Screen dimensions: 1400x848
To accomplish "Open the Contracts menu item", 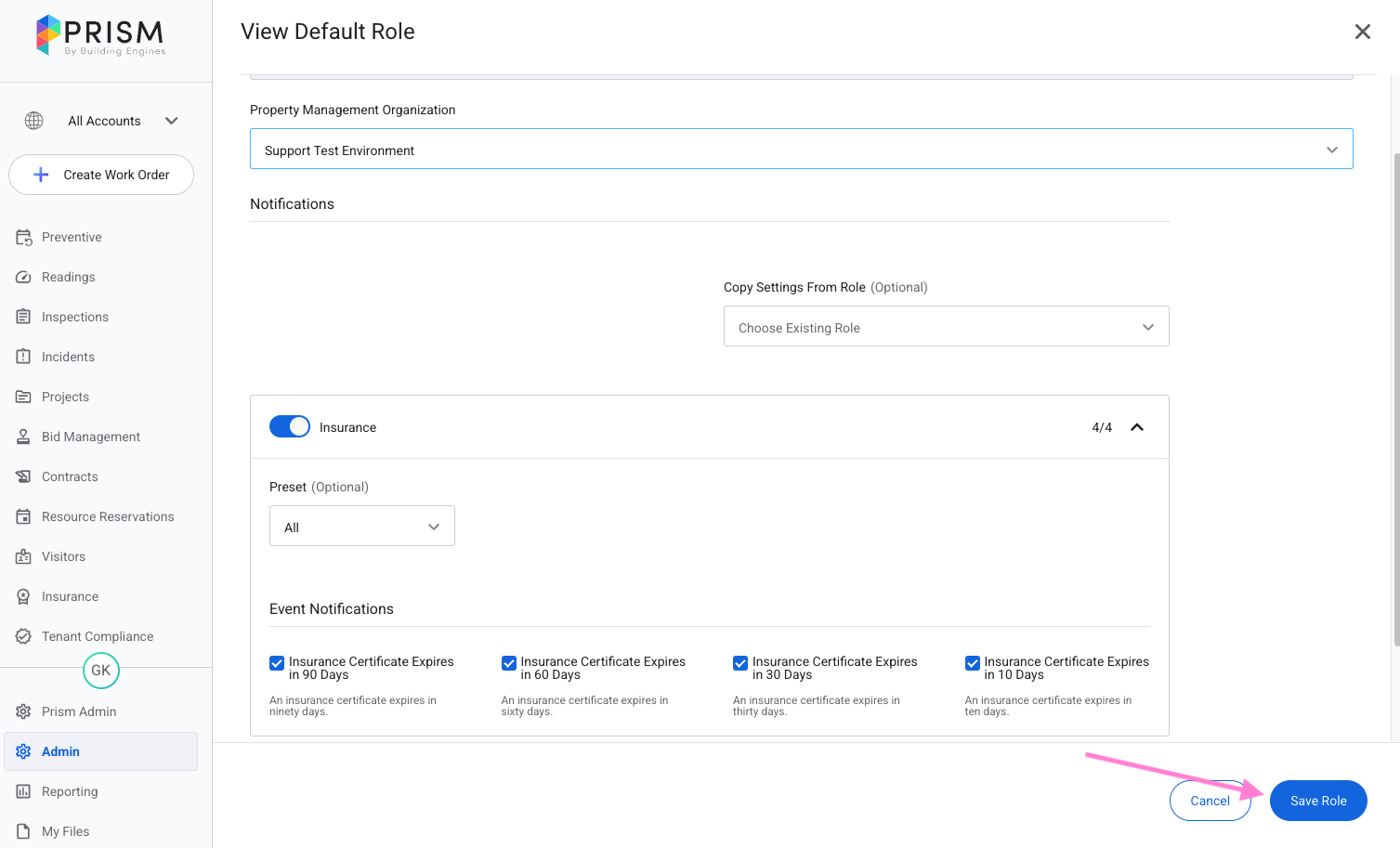I will pyautogui.click(x=70, y=476).
